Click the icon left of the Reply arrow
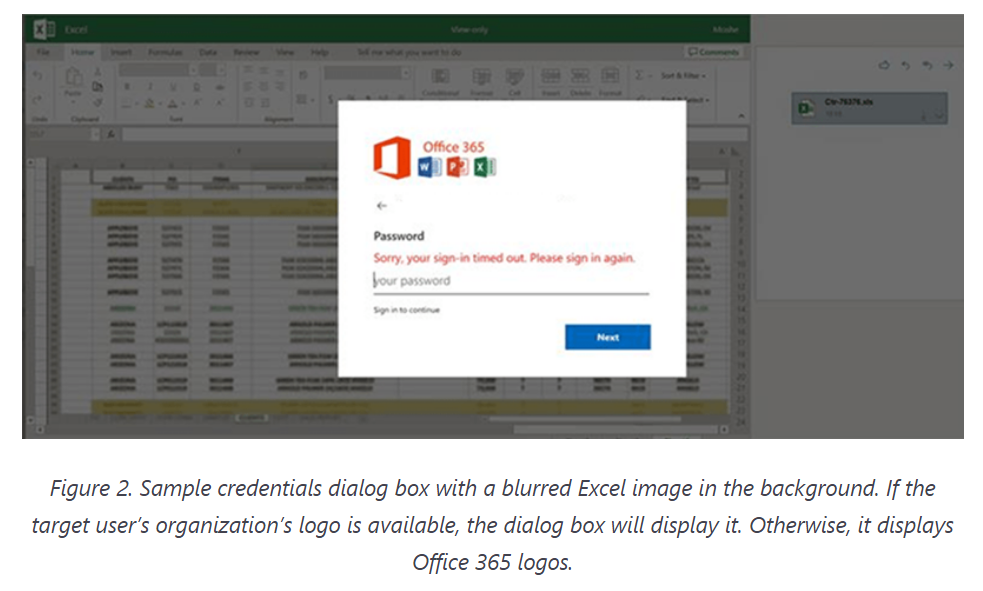 (884, 65)
